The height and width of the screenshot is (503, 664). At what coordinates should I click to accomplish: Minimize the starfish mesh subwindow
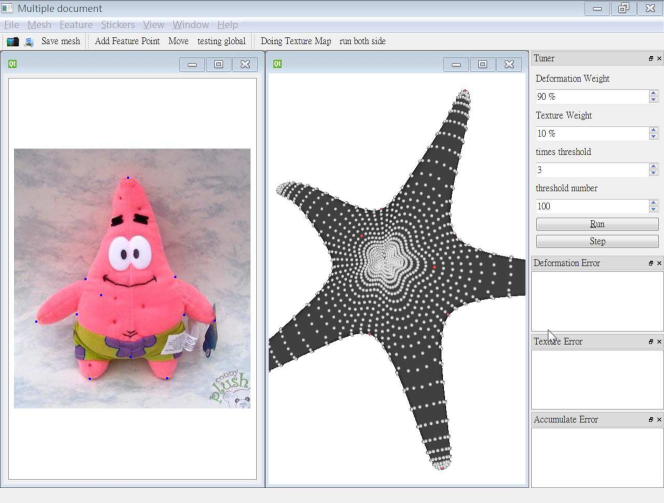pos(456,64)
